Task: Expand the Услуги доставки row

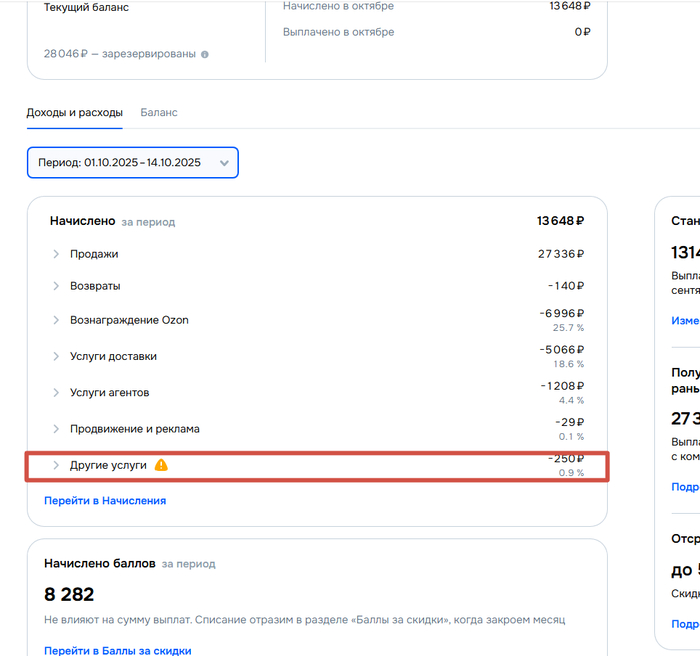Action: click(x=56, y=356)
